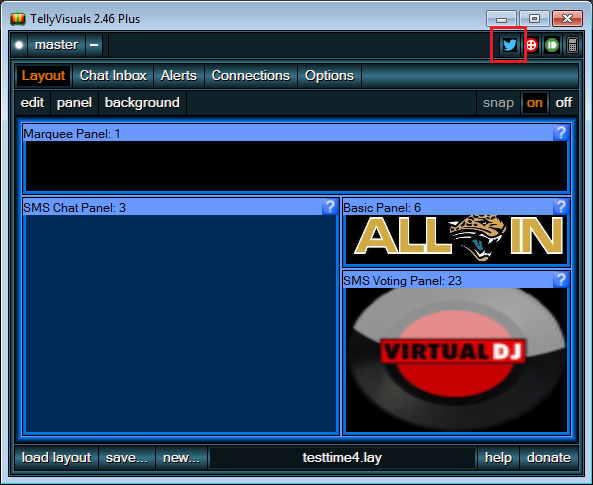
Task: Click the green circular play icon
Action: pos(552,45)
